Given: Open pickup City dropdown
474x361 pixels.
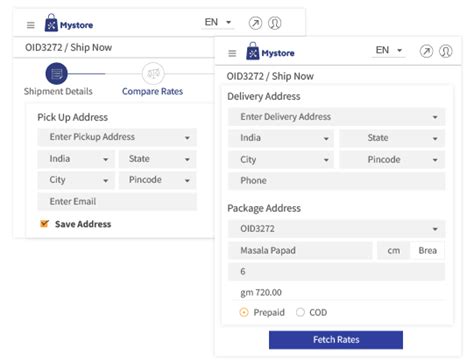Looking at the screenshot, I should pos(76,180).
